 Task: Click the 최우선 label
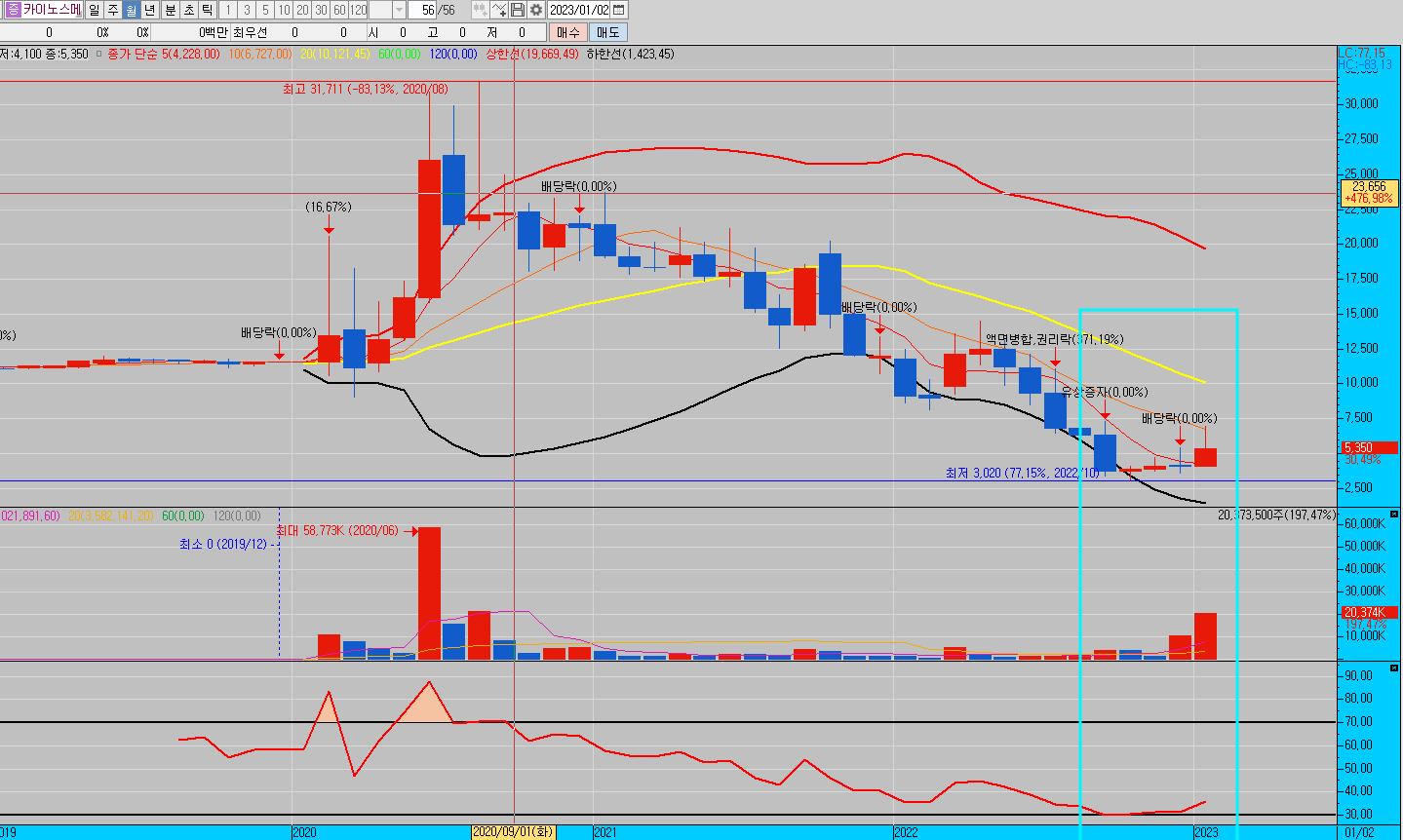tap(250, 32)
